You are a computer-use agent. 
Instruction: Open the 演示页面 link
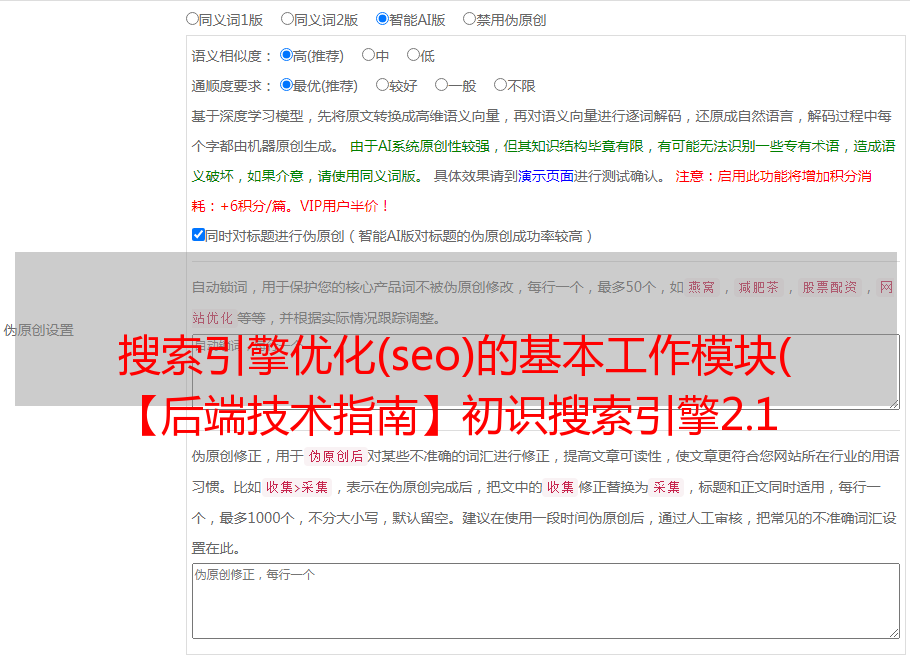pos(545,176)
